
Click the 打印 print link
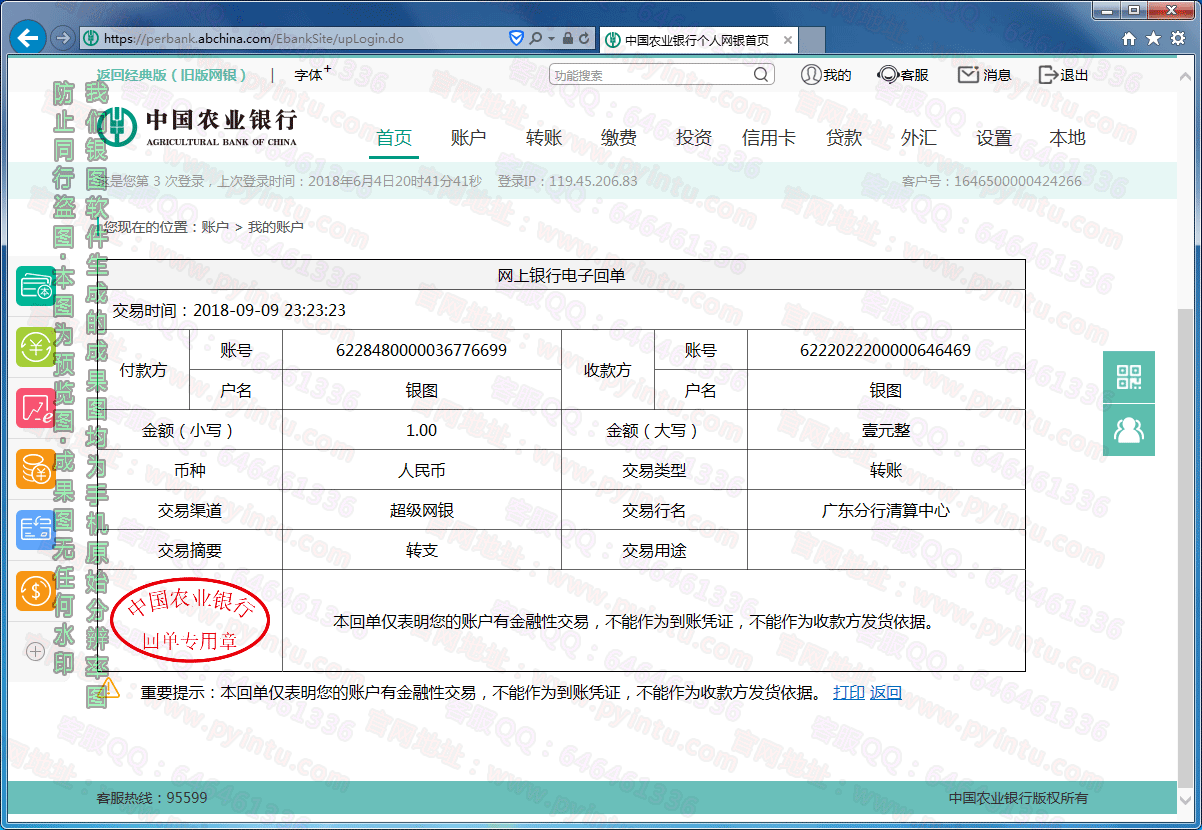849,692
